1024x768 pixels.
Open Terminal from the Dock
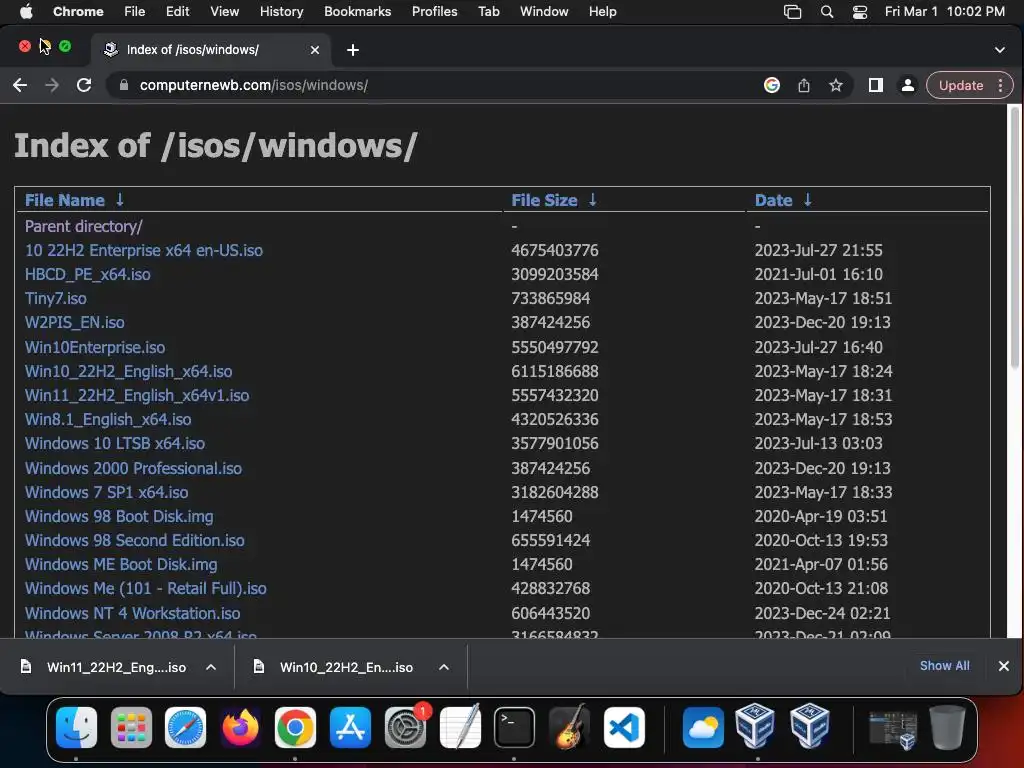point(514,727)
